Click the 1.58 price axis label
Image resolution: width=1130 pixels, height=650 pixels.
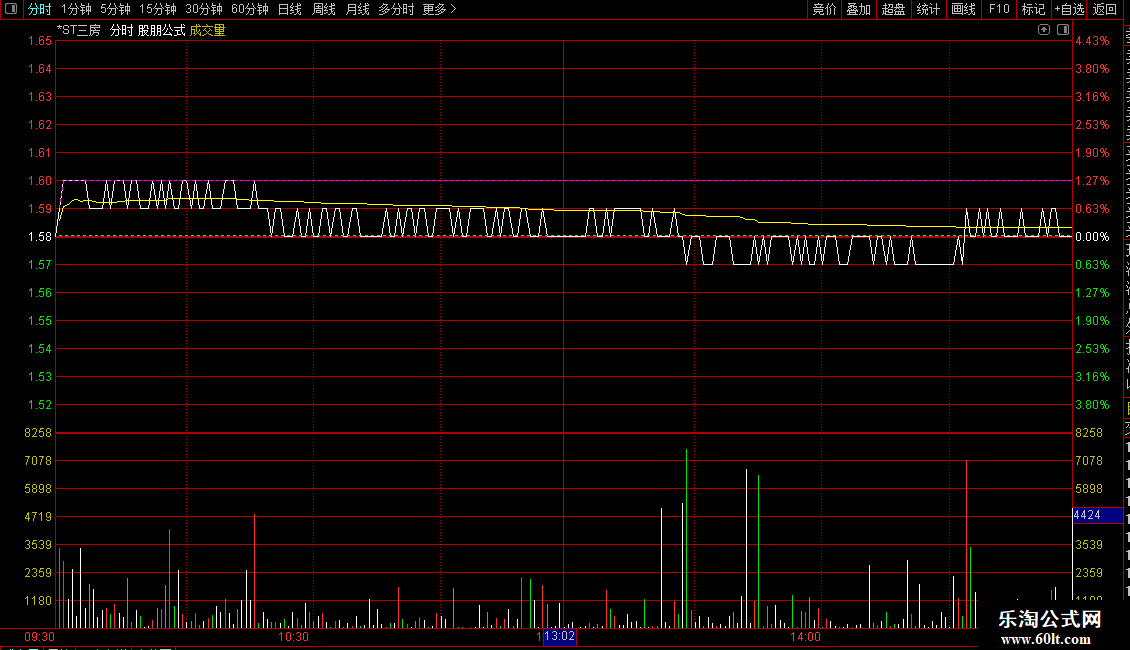click(x=40, y=237)
